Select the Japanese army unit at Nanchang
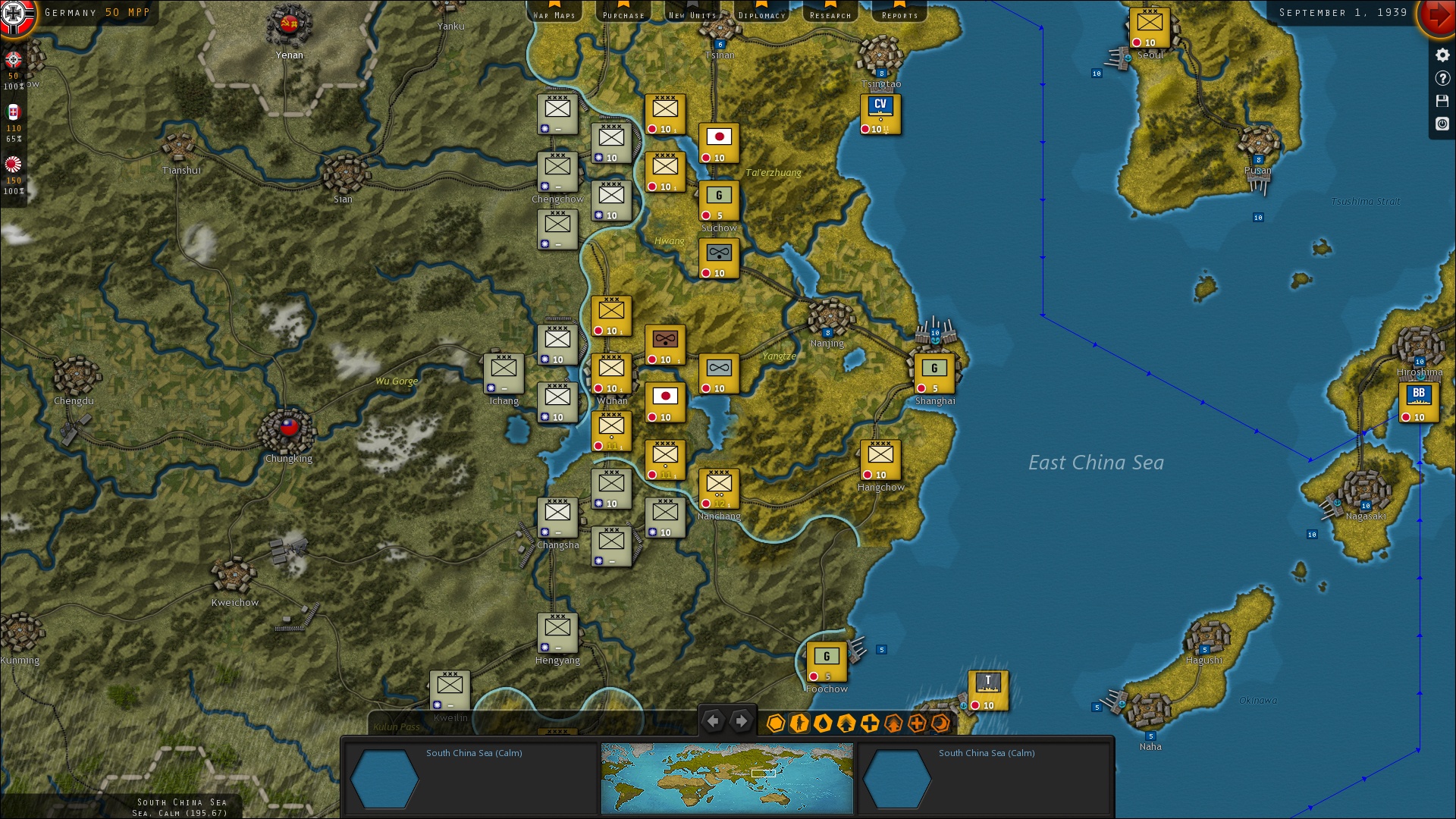 (719, 489)
